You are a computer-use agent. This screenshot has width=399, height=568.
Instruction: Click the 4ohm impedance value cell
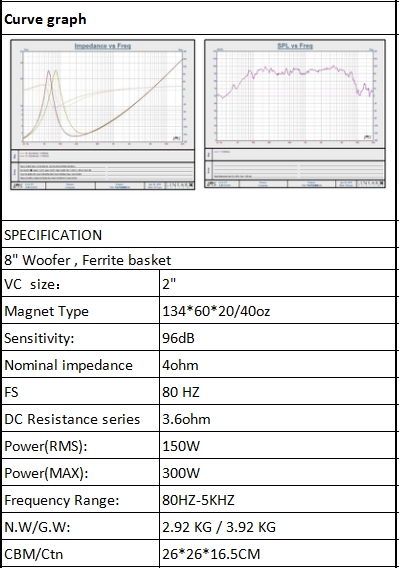coord(278,364)
